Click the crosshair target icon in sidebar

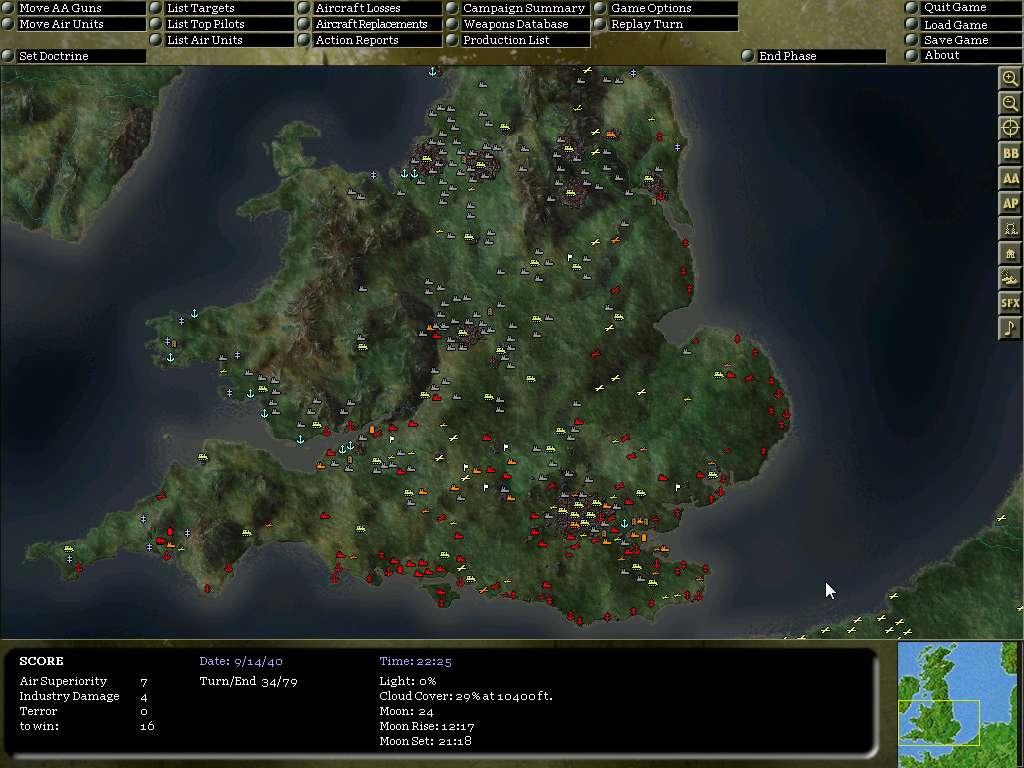[1010, 129]
